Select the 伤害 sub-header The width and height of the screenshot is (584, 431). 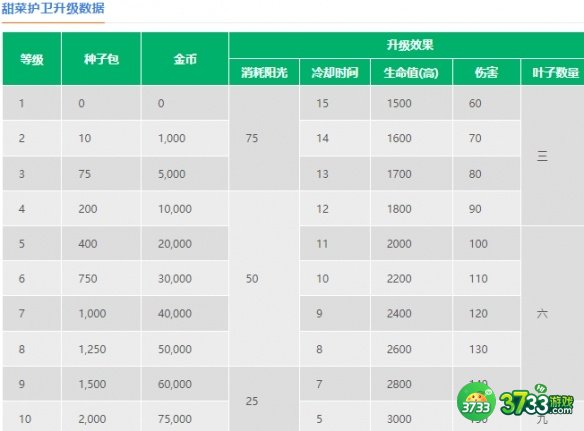click(x=486, y=72)
